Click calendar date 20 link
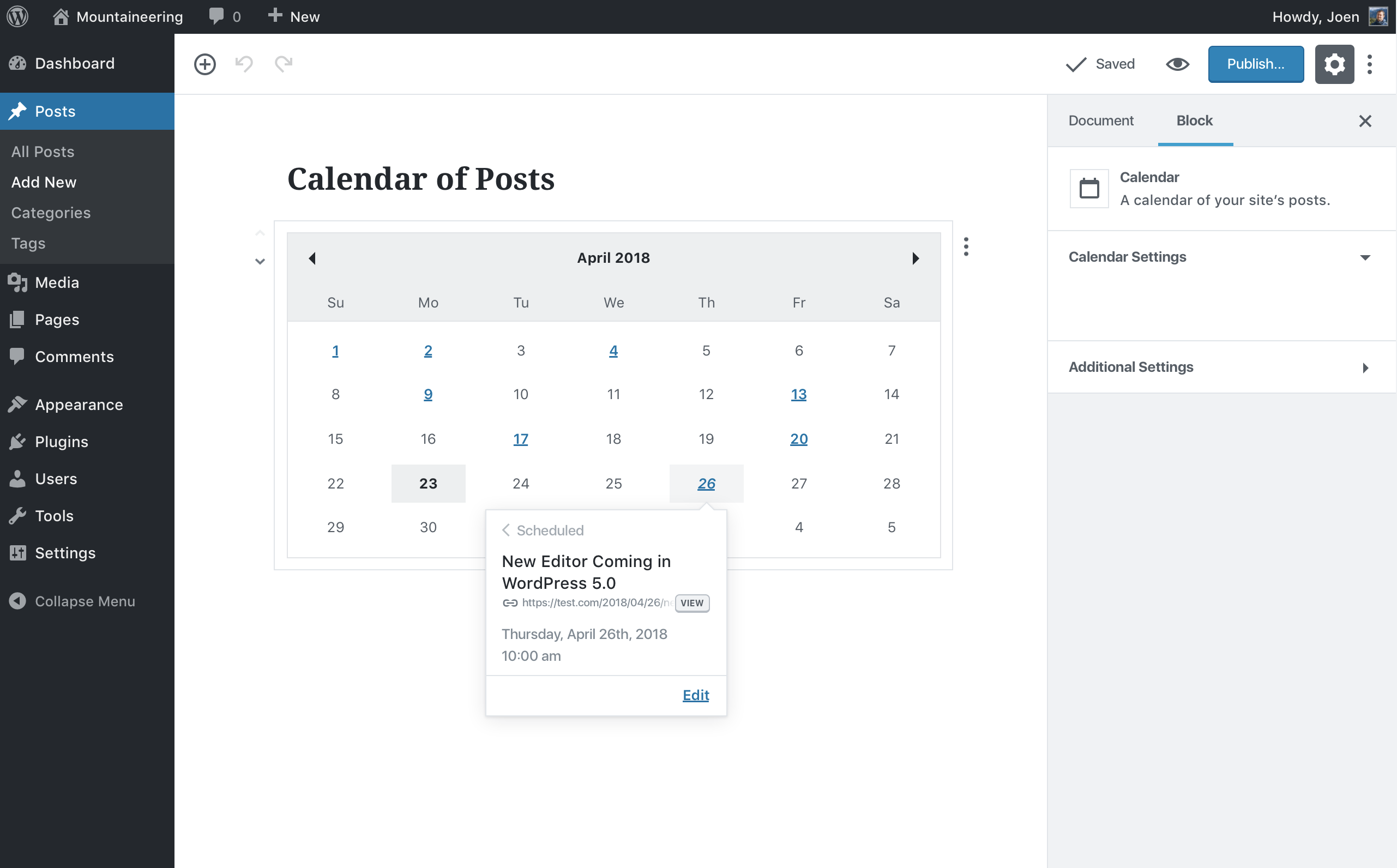Viewport: 1397px width, 868px height. pos(799,439)
